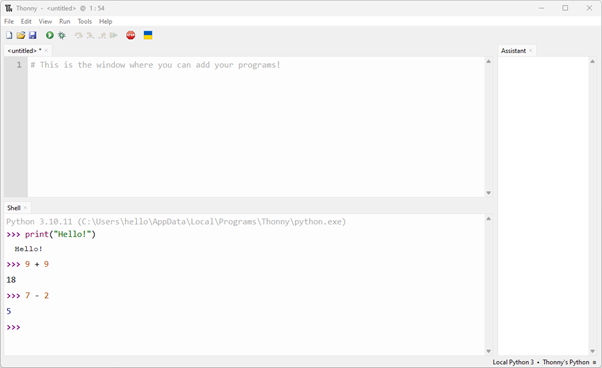Open a file using the folder icon

pyautogui.click(x=21, y=35)
